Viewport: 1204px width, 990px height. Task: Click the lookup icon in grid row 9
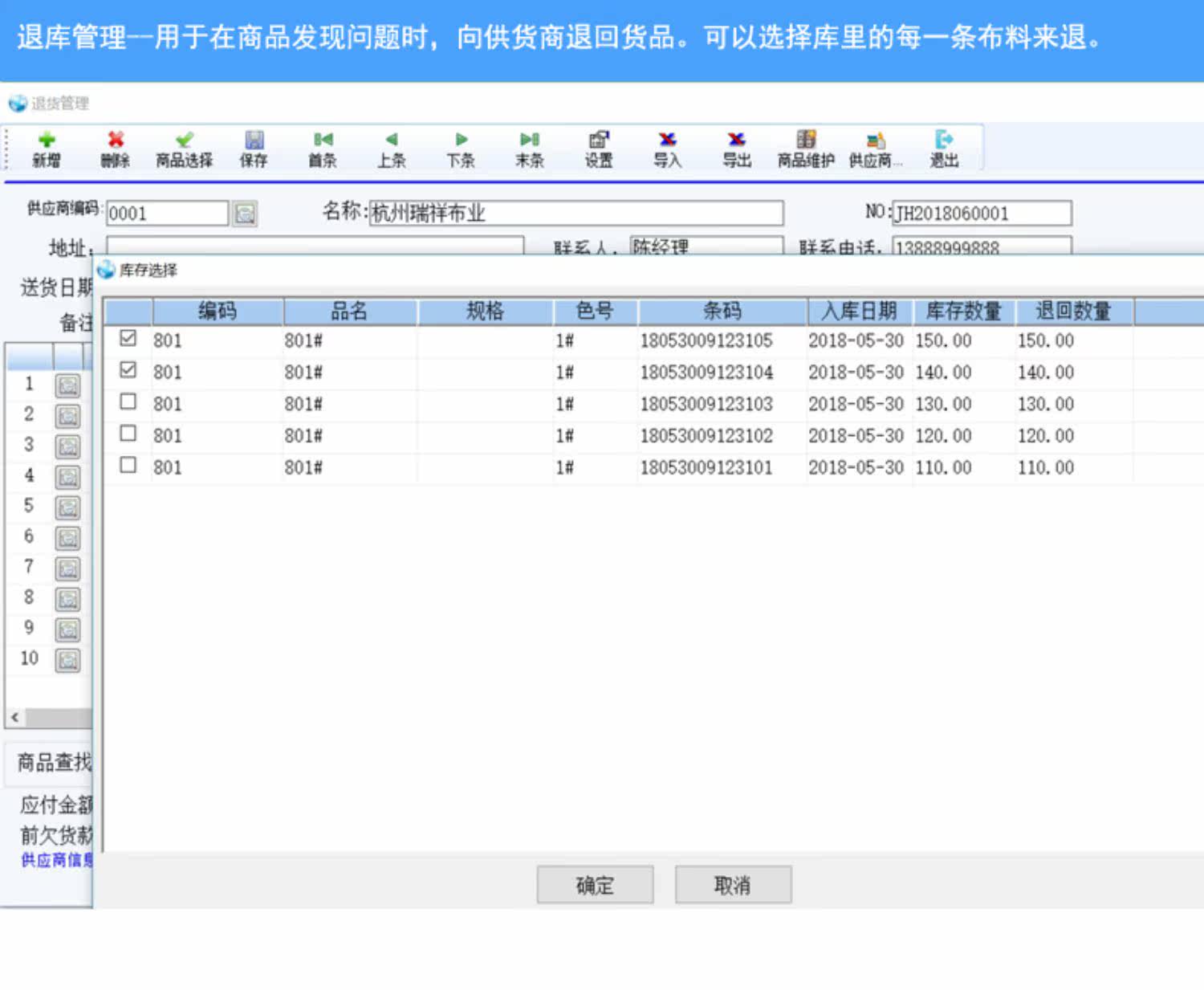tap(68, 629)
